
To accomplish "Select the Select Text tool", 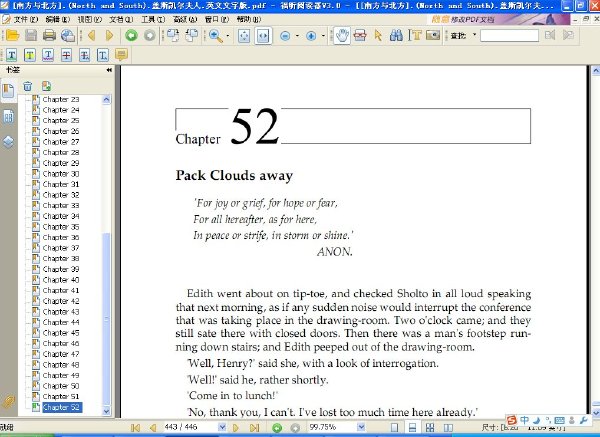I will click(414, 36).
